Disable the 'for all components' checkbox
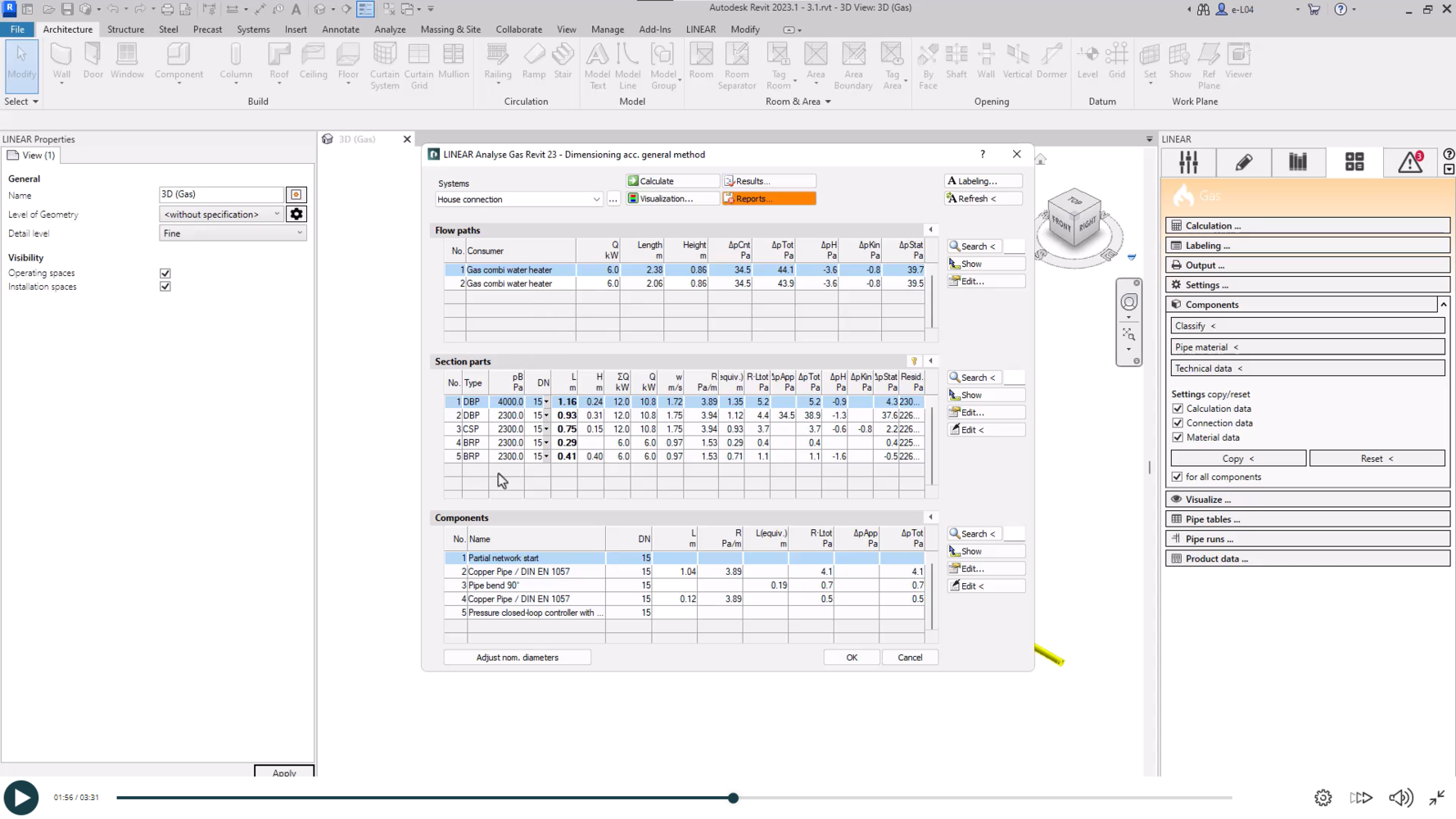Screen dimensions: 1456x819 pos(1177,477)
